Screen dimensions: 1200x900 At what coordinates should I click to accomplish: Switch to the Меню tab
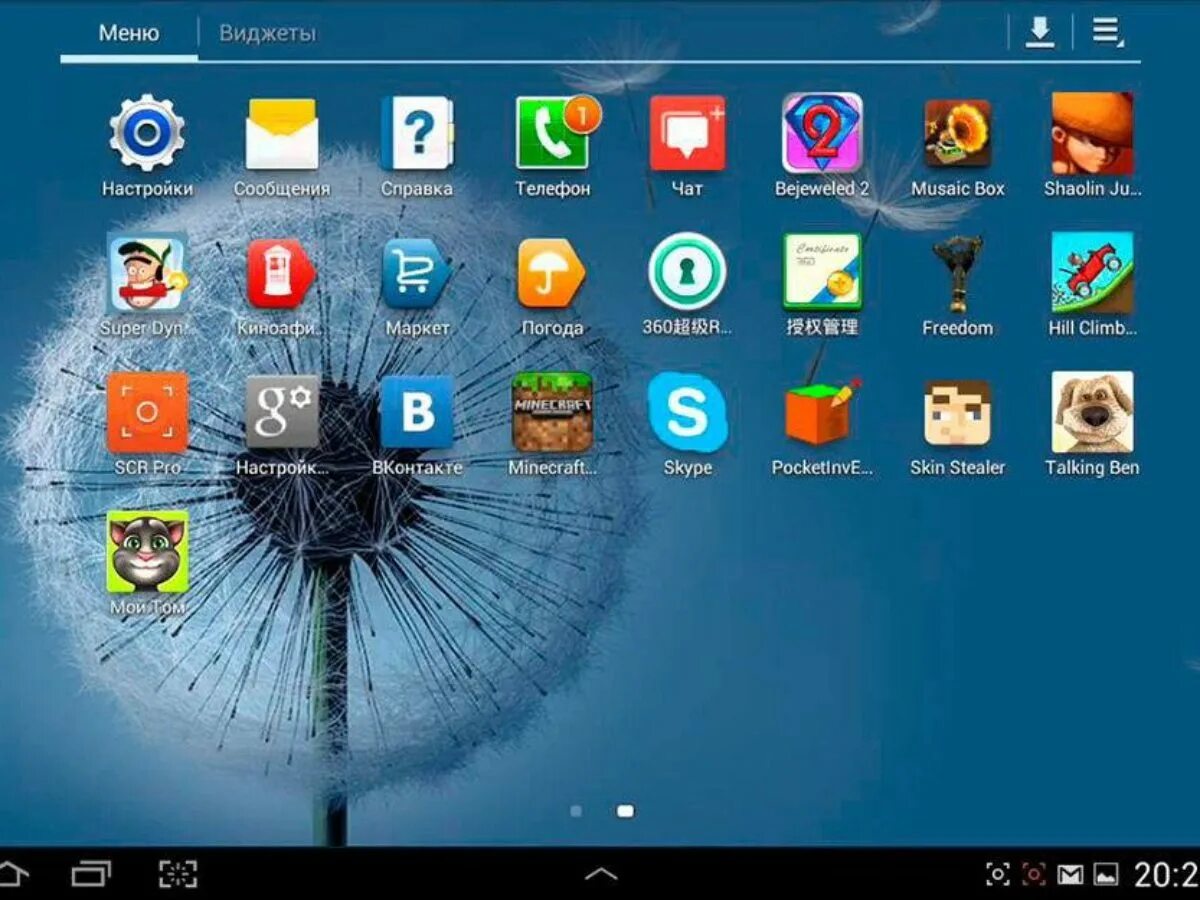(x=128, y=33)
